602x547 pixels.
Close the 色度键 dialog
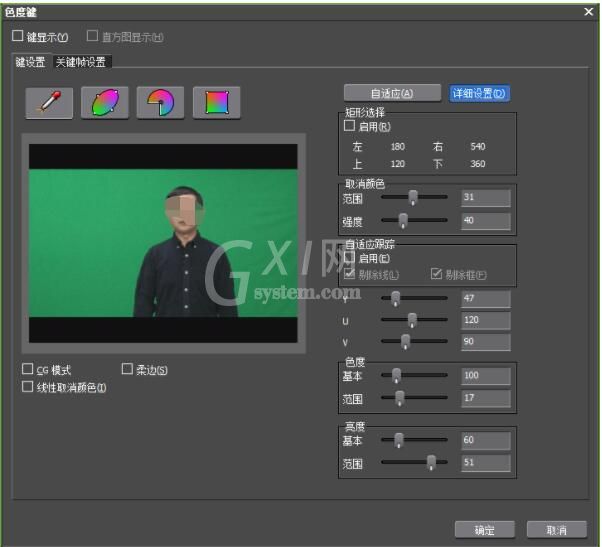[x=589, y=12]
